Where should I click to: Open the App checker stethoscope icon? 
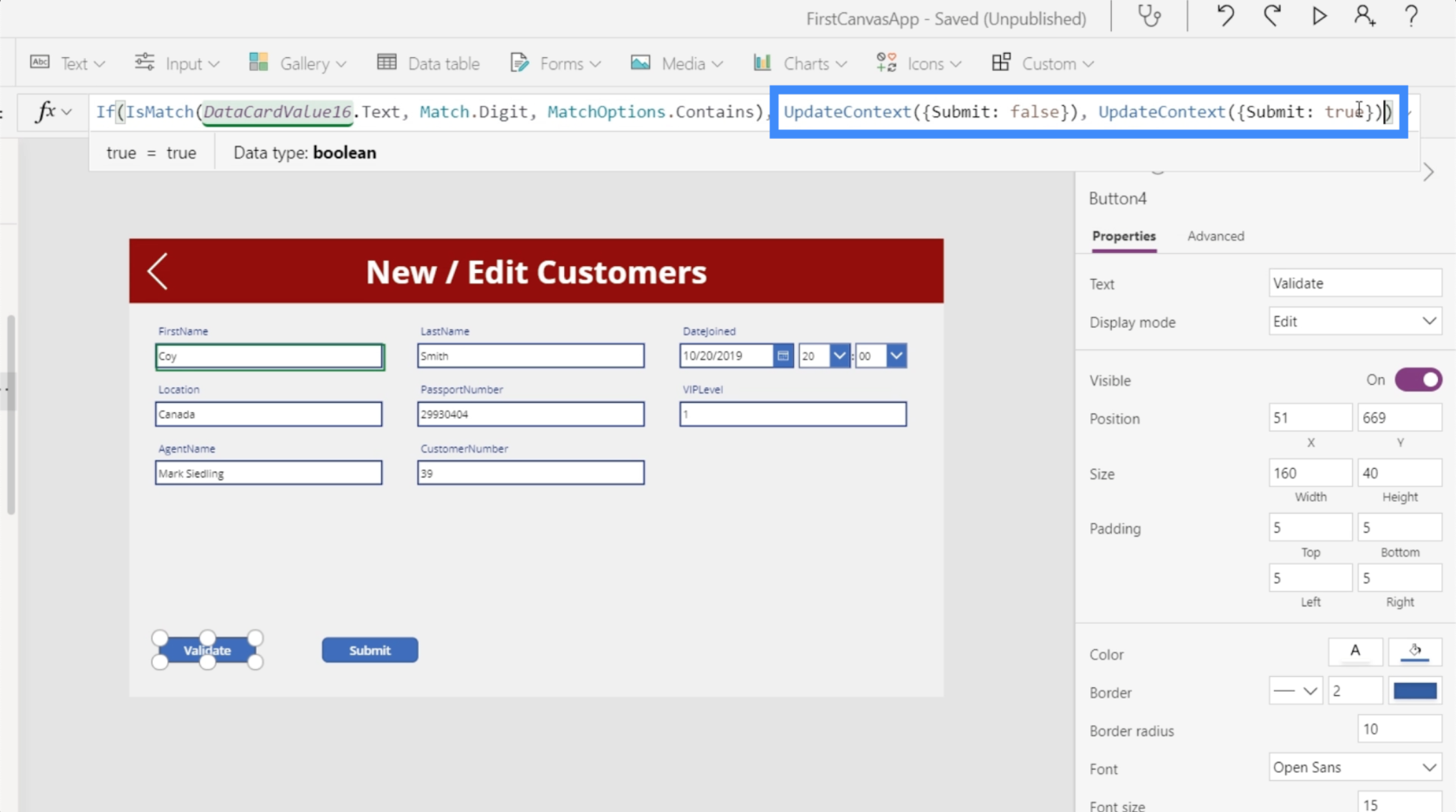[1149, 16]
